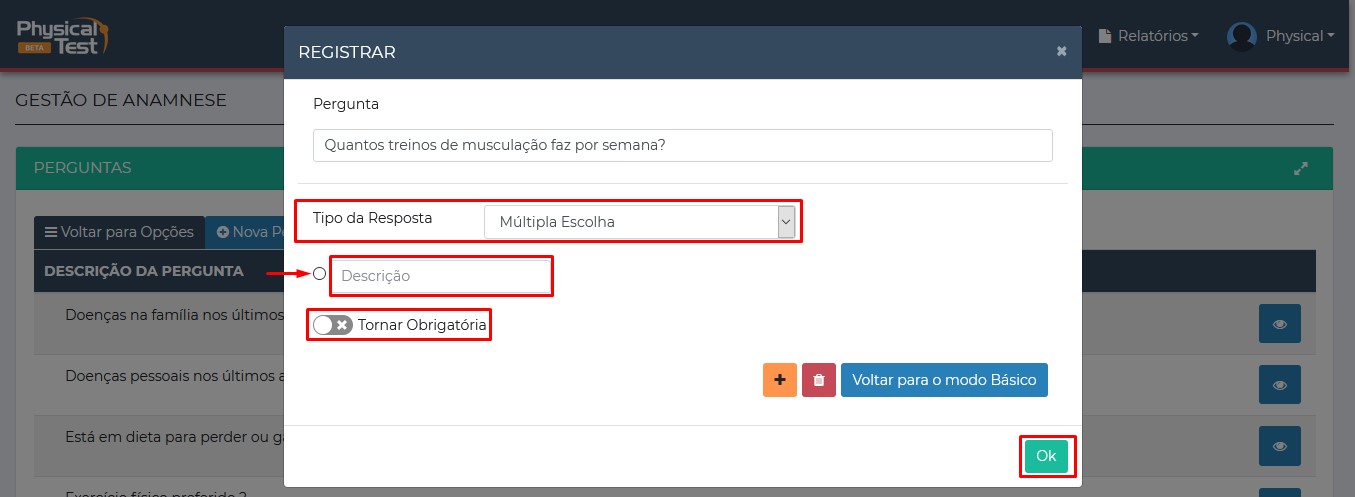Click the Descrição option text field
The height and width of the screenshot is (497, 1355).
coord(441,276)
